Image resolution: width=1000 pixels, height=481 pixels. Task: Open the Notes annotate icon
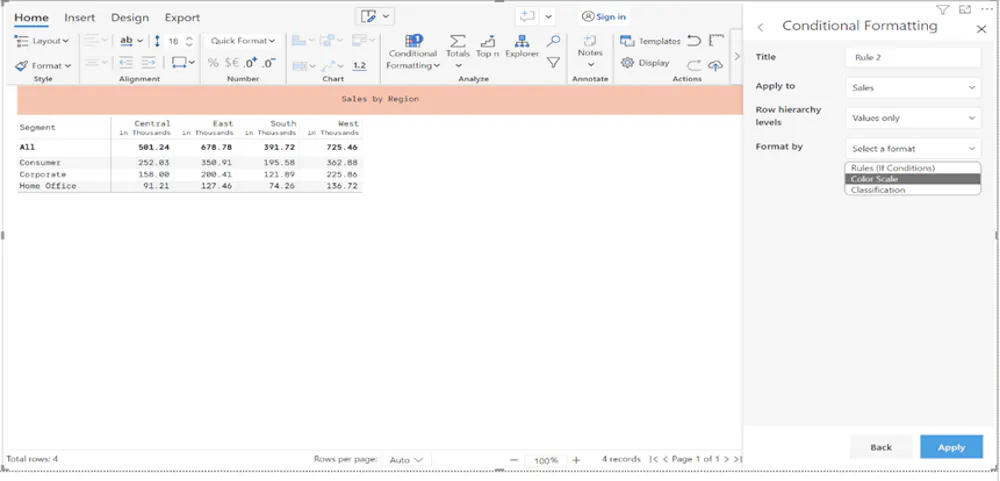590,41
